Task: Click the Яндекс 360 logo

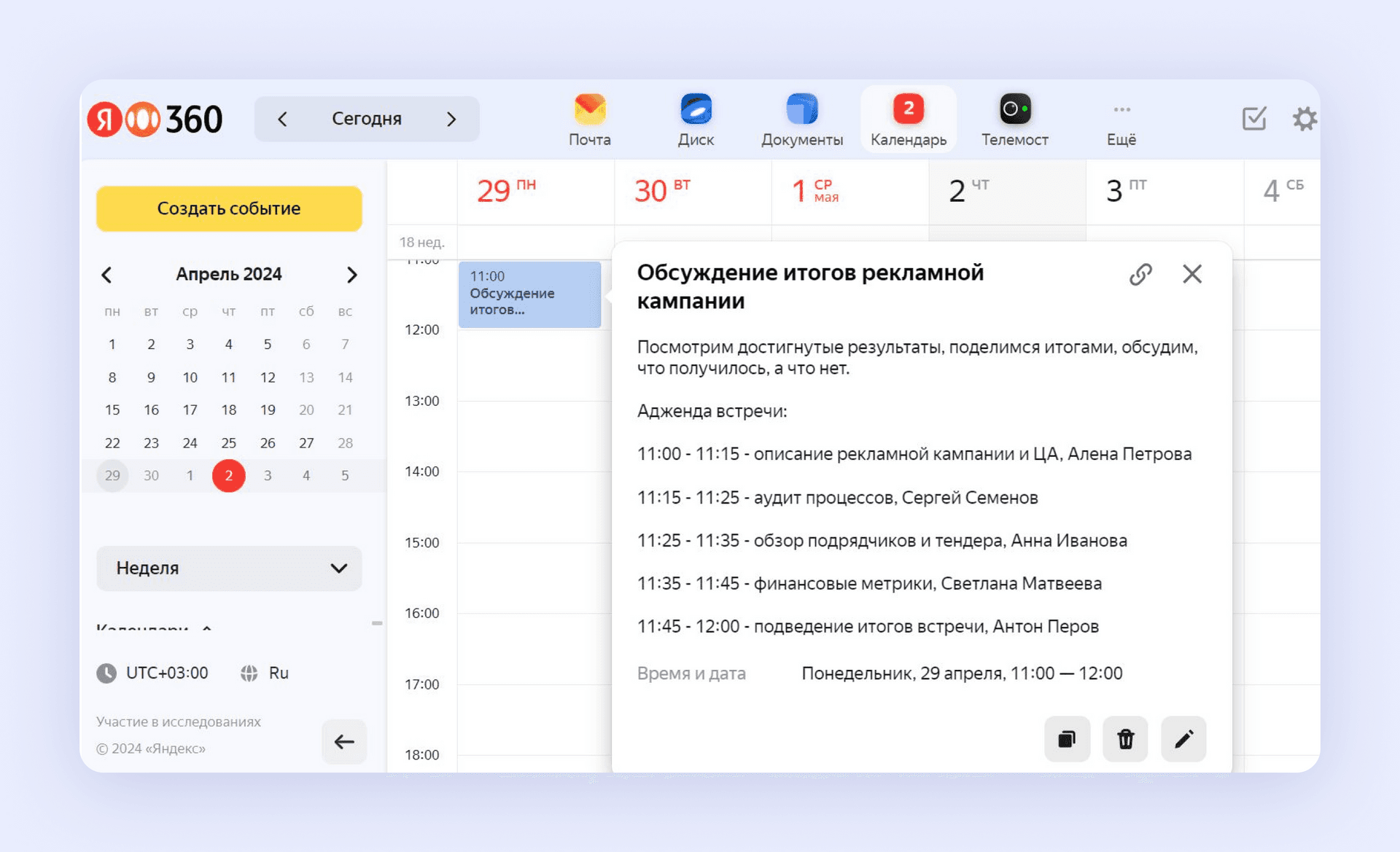Action: coord(155,119)
